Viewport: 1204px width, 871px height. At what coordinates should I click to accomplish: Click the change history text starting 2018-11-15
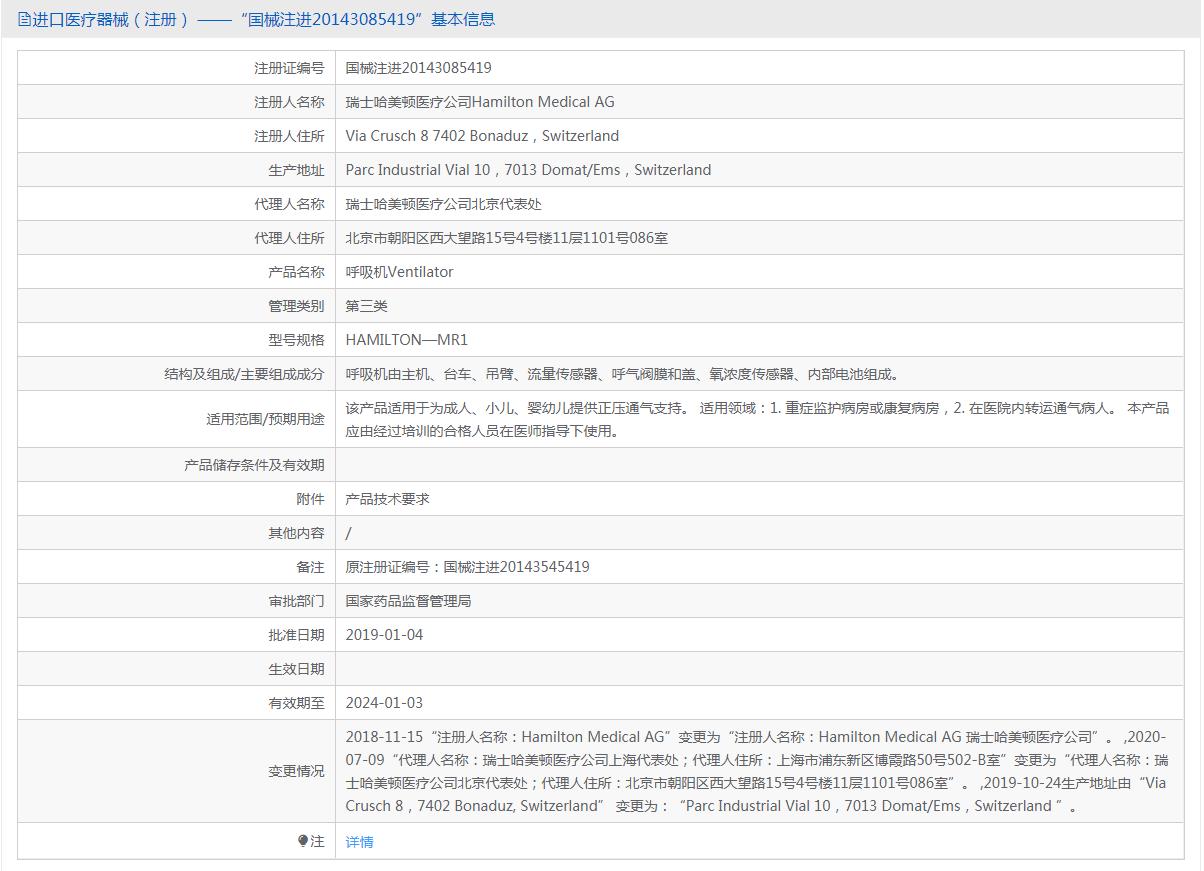[x=757, y=771]
